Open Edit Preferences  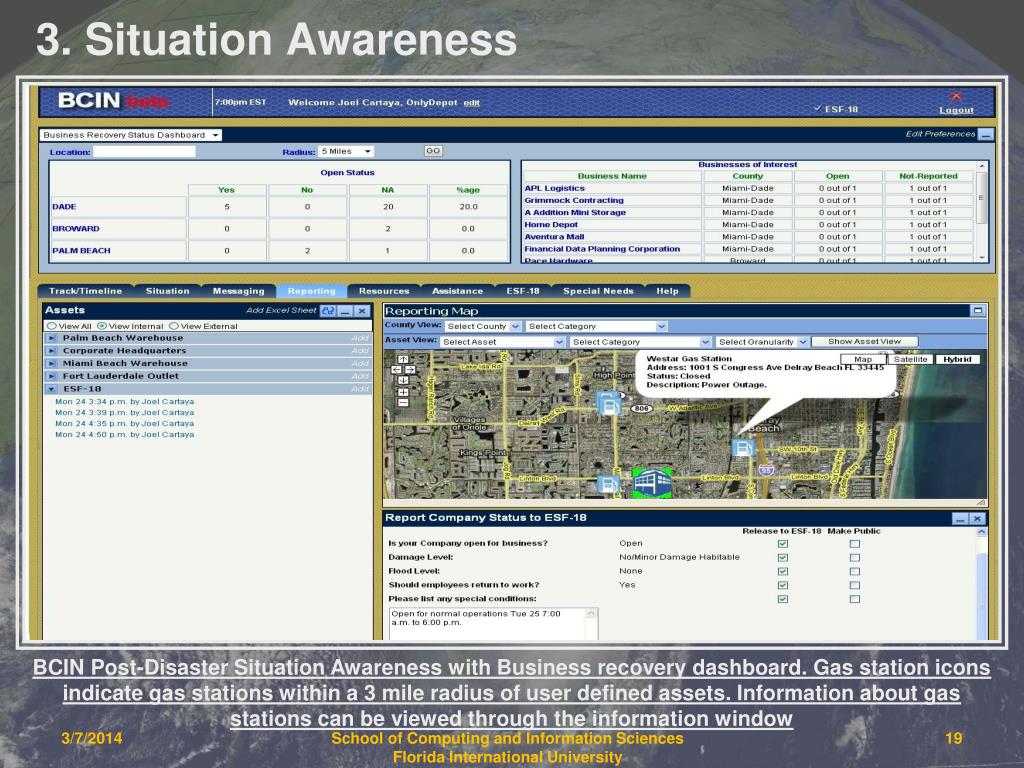click(940, 134)
